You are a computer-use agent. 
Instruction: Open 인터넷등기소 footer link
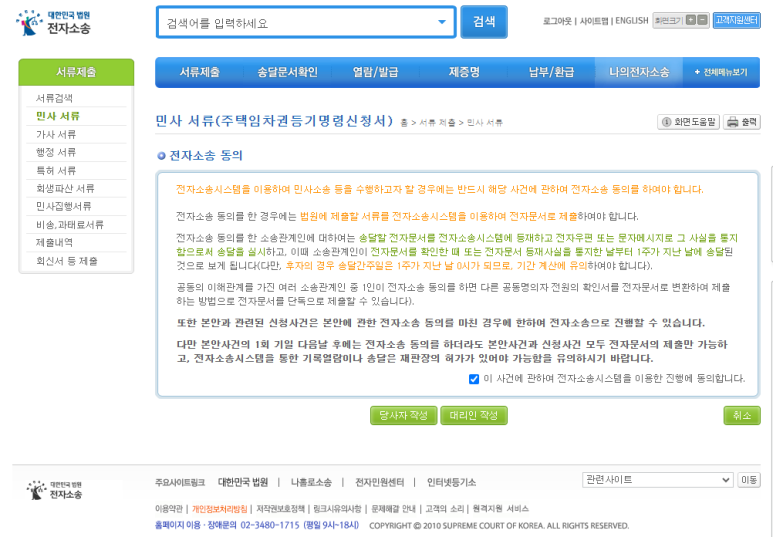451,482
